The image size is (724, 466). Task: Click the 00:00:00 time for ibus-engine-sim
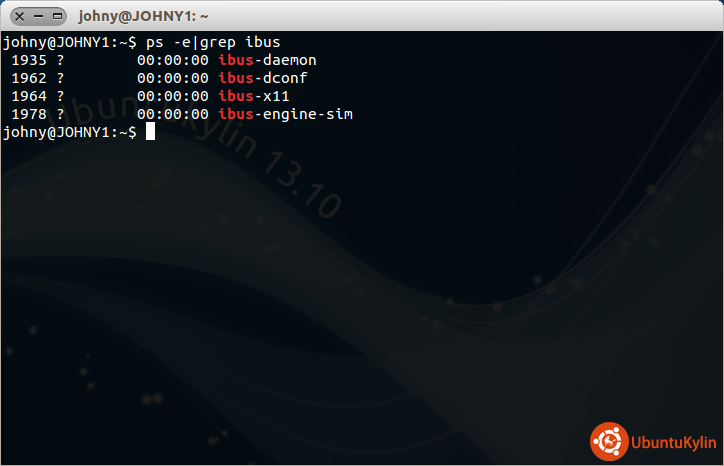[172, 114]
